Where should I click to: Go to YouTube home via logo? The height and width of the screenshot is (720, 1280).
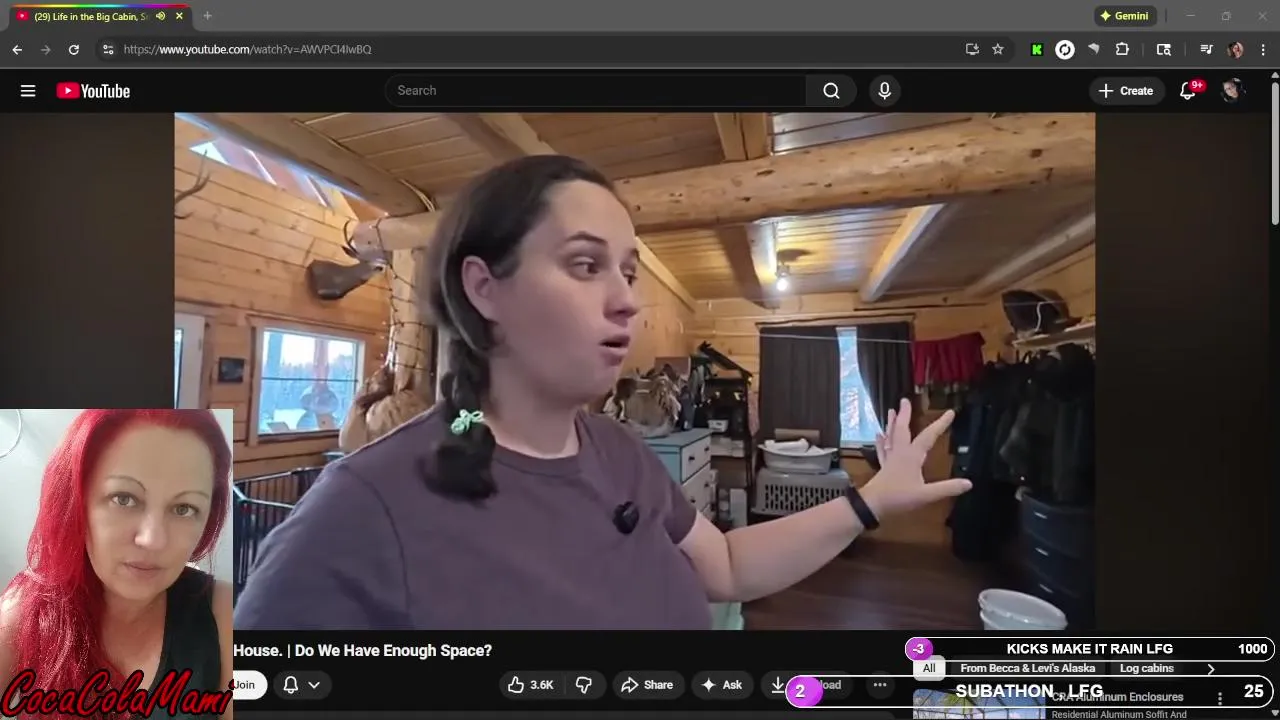coord(93,91)
